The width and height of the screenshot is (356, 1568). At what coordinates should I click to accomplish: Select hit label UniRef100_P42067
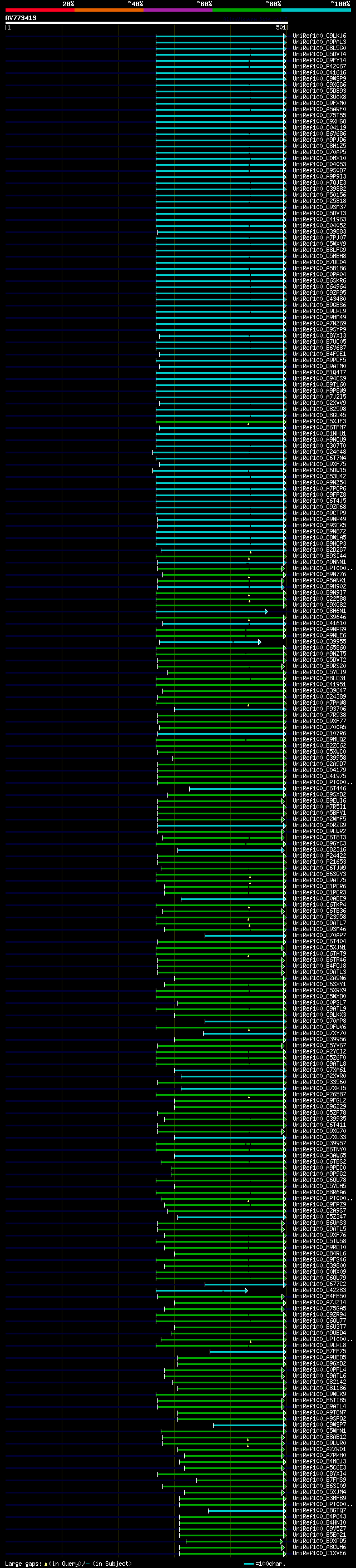[x=319, y=66]
